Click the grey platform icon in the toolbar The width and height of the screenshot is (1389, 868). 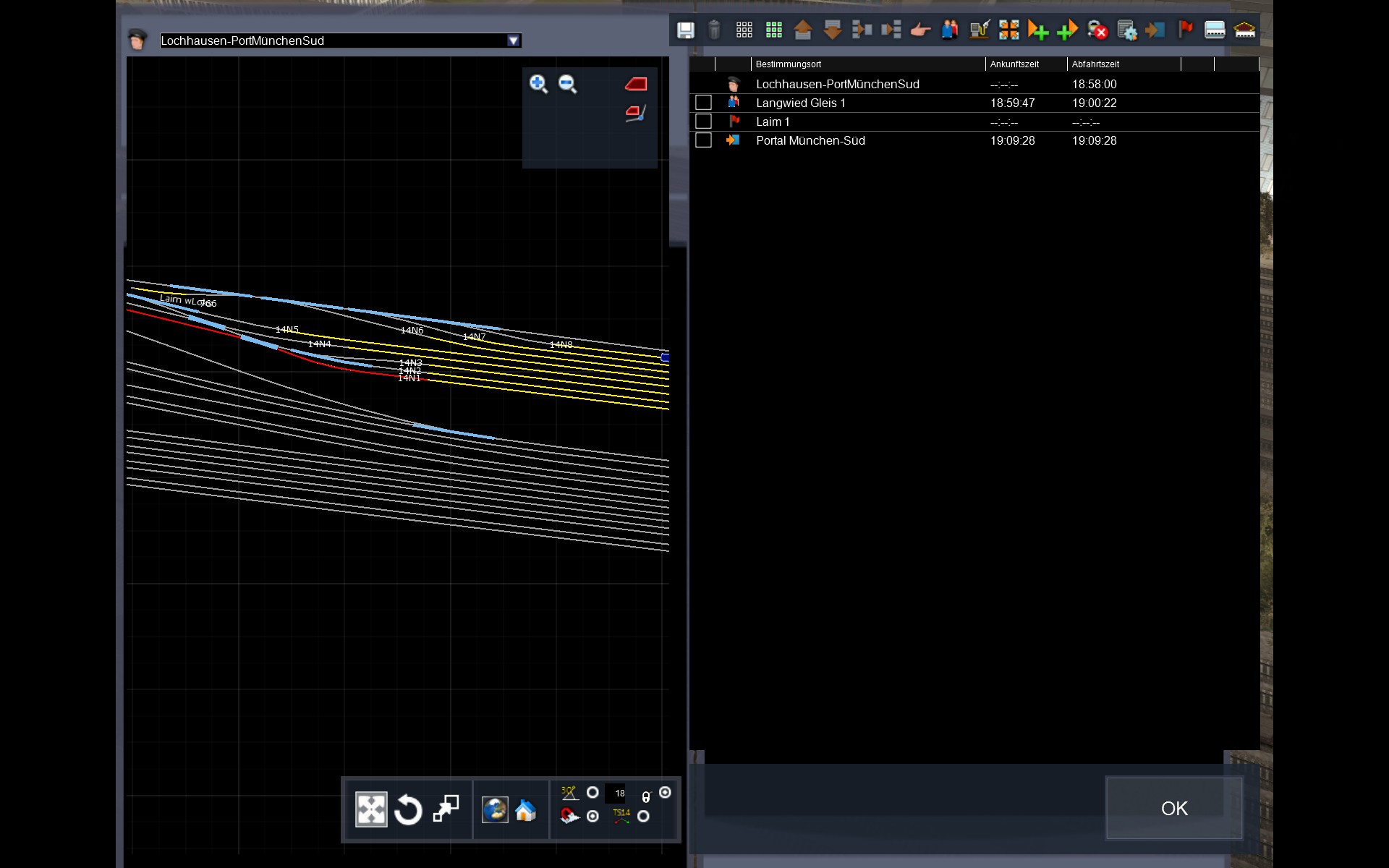point(1215,30)
